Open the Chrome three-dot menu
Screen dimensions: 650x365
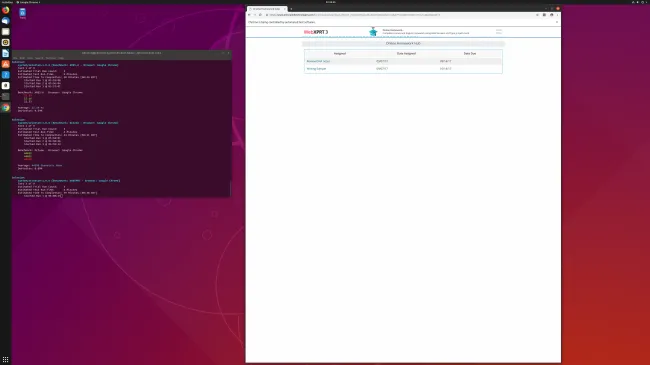point(558,15)
